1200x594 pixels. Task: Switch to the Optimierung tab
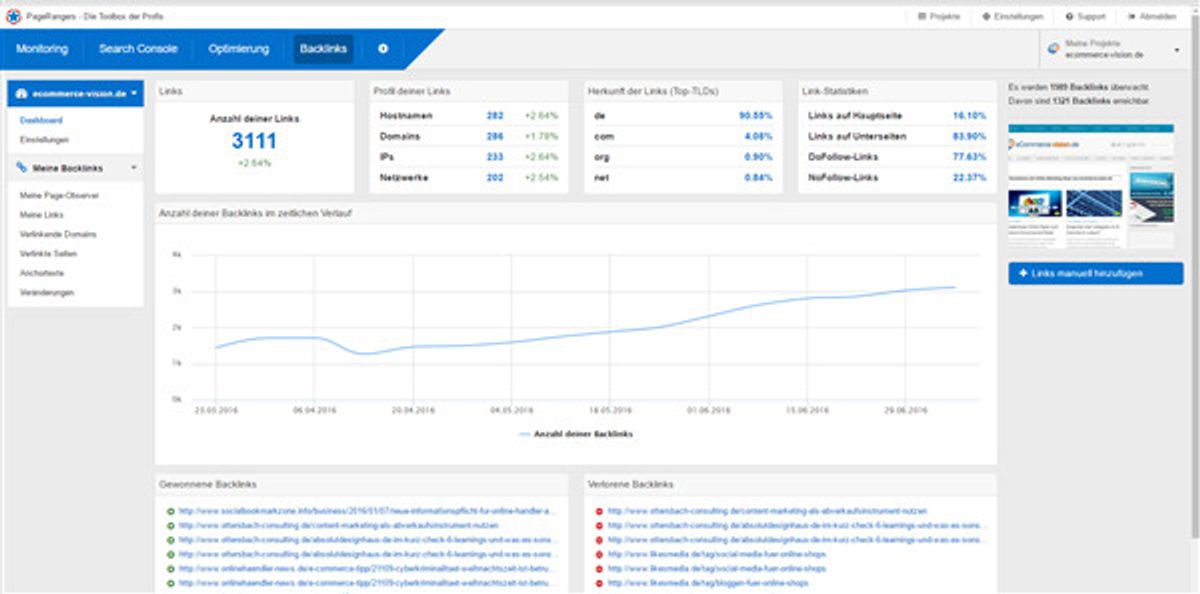(239, 49)
